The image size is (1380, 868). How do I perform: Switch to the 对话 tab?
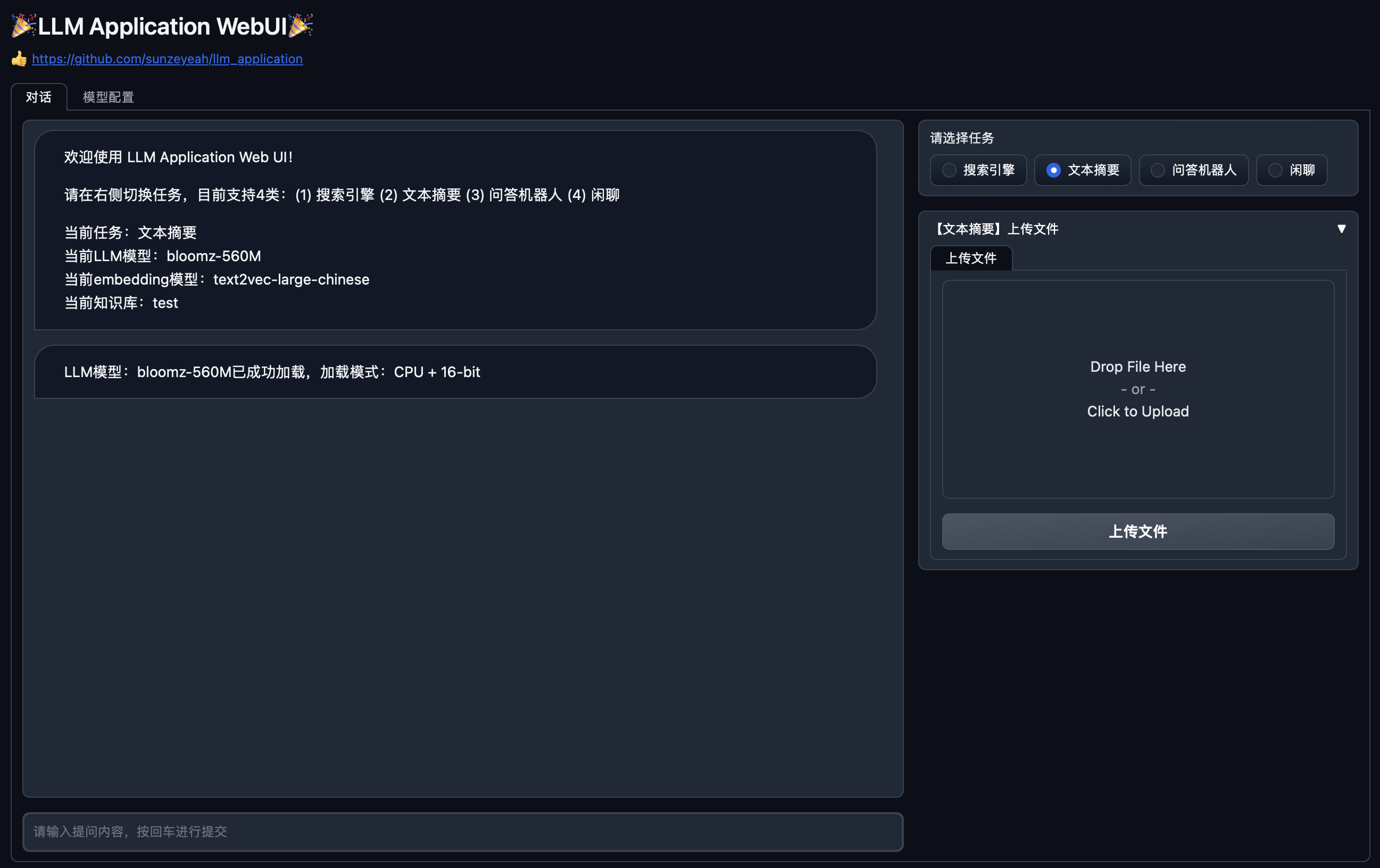38,97
